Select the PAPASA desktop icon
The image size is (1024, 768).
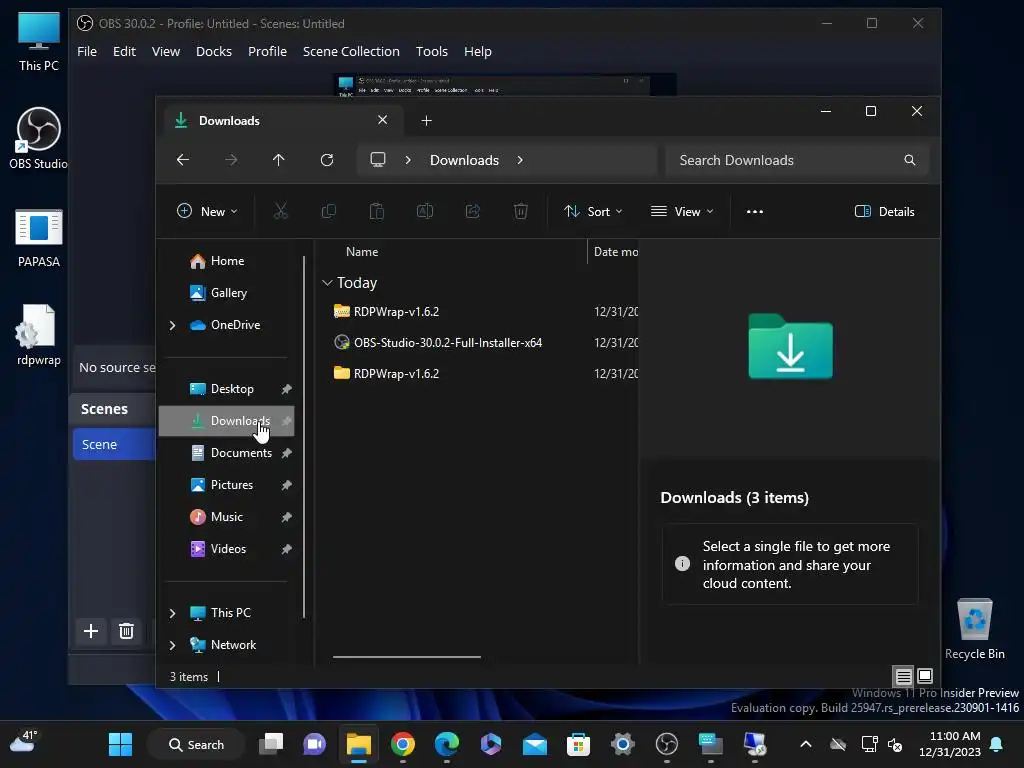[x=39, y=238]
